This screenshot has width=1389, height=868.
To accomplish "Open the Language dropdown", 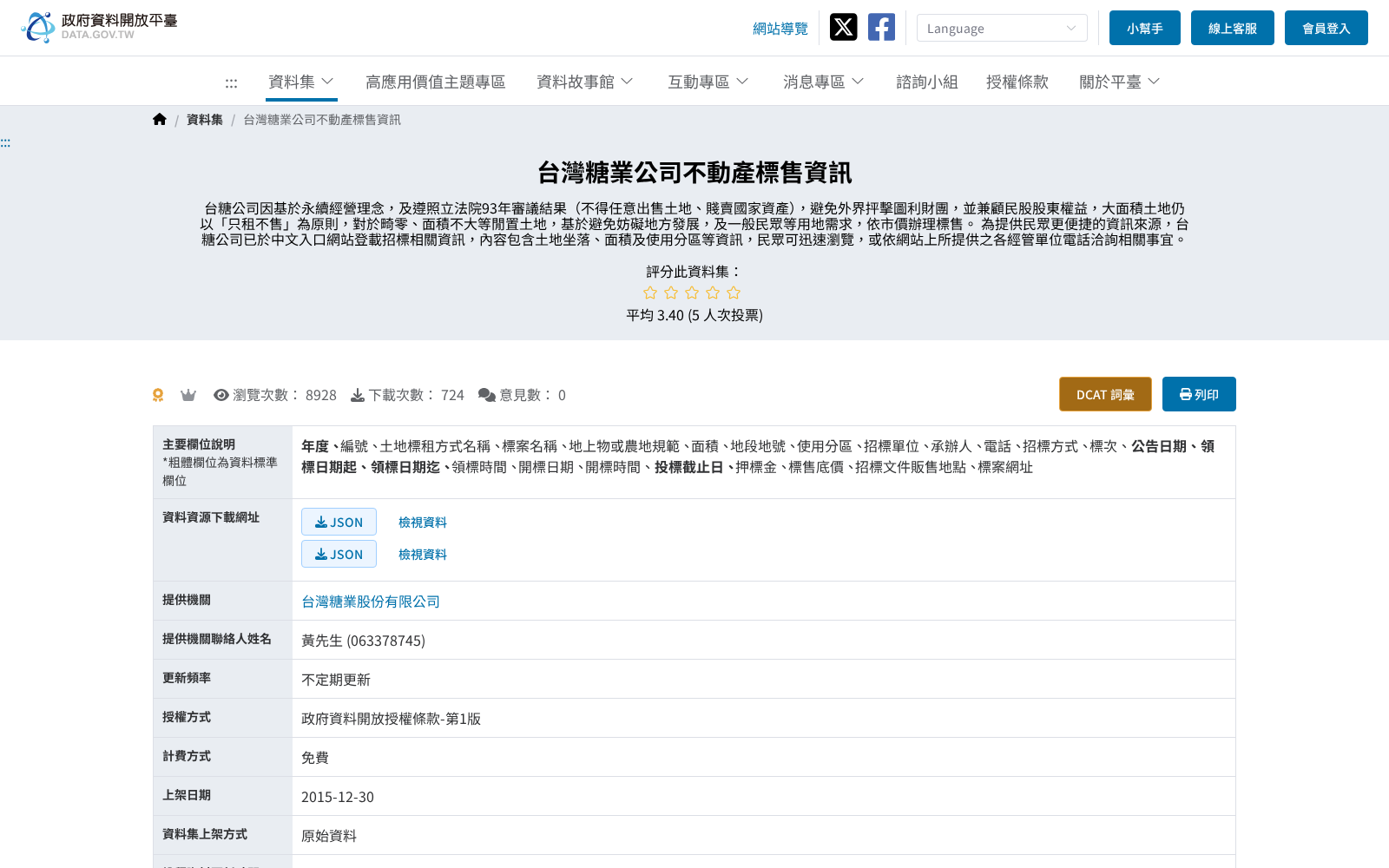I will 1002,28.
